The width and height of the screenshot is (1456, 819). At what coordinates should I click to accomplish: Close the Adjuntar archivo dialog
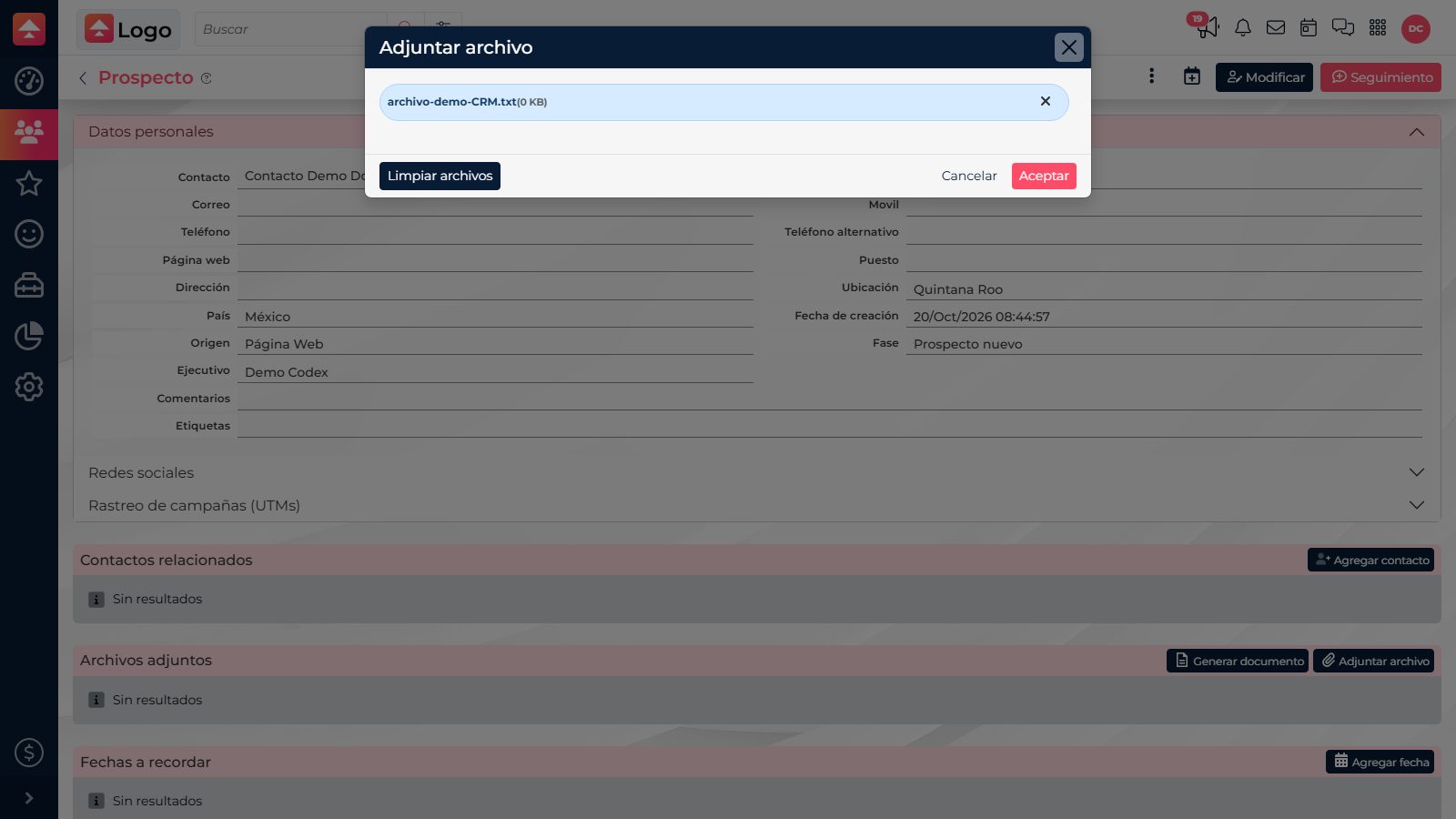click(1069, 47)
